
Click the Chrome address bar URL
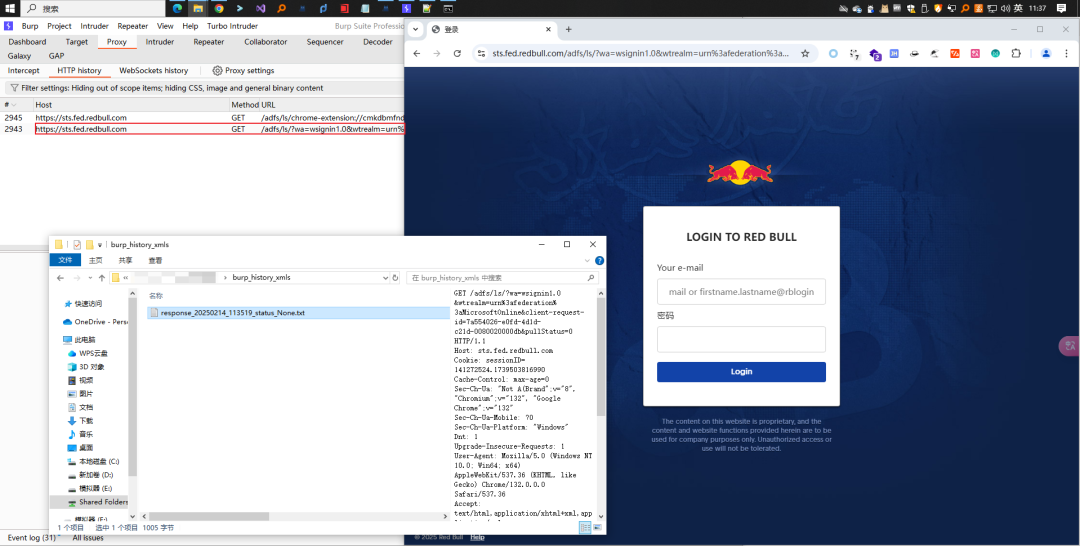[641, 53]
